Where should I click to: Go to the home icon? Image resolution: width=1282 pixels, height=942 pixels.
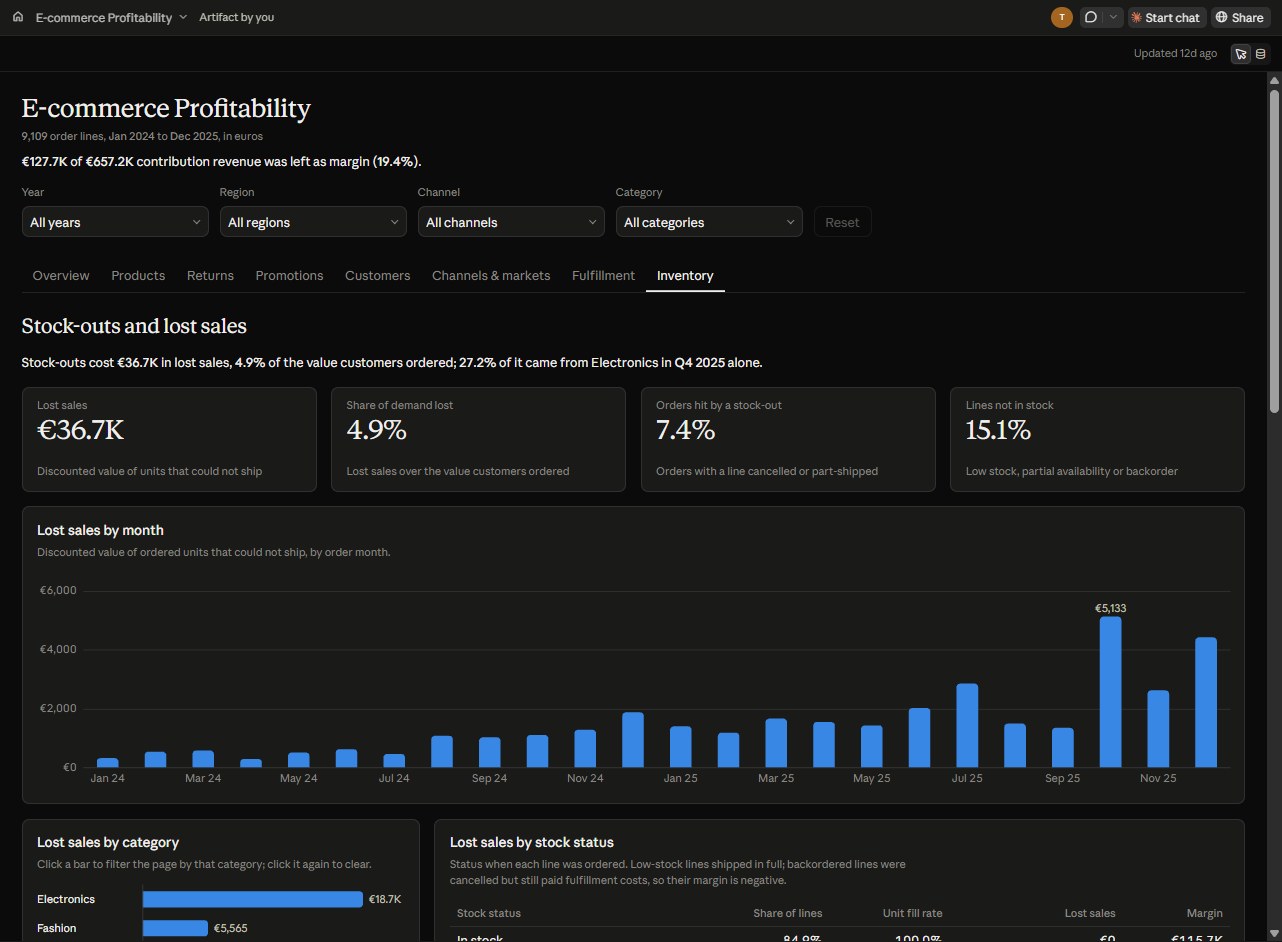pyautogui.click(x=18, y=17)
